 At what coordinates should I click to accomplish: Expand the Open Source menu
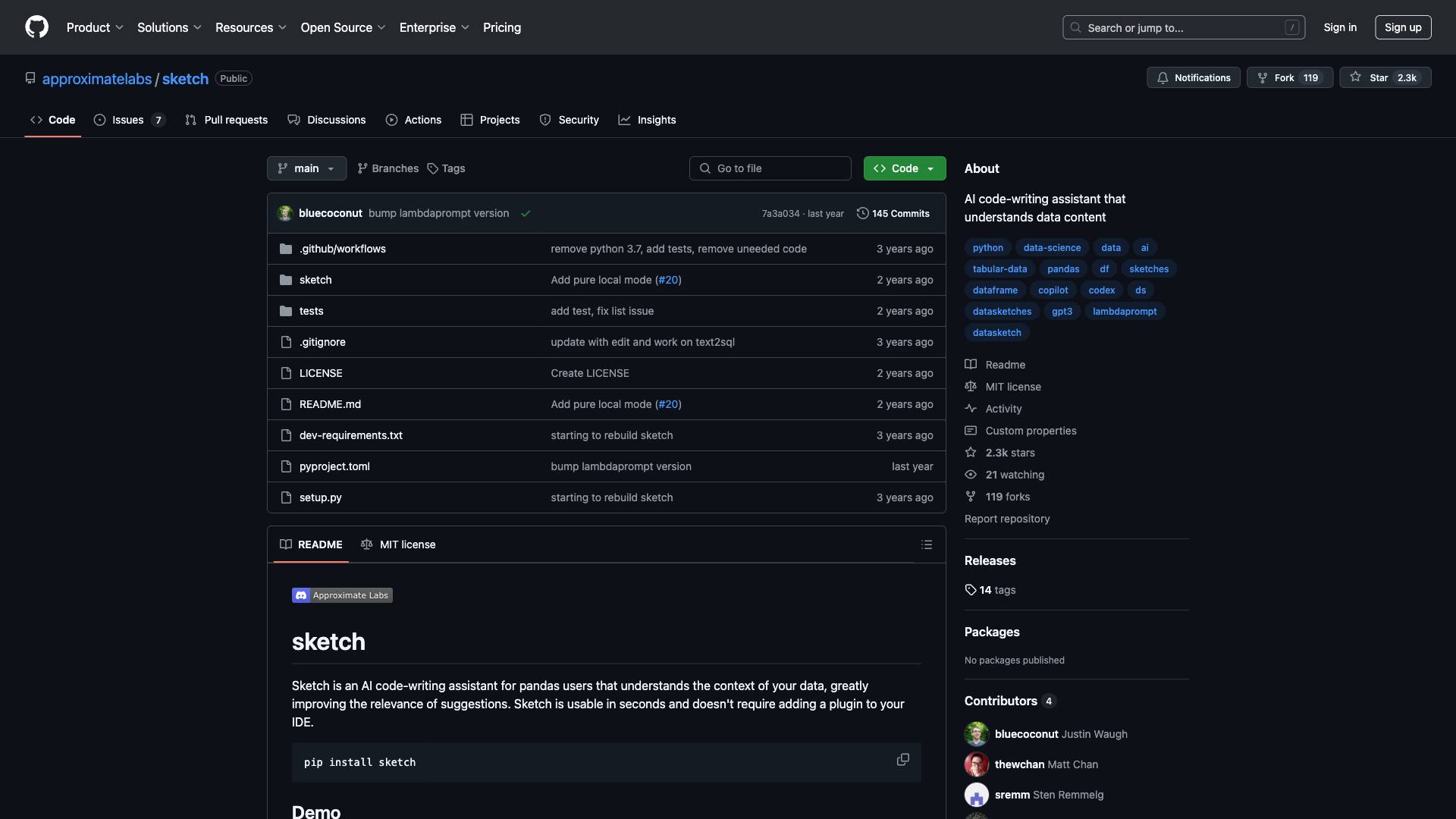pos(344,27)
